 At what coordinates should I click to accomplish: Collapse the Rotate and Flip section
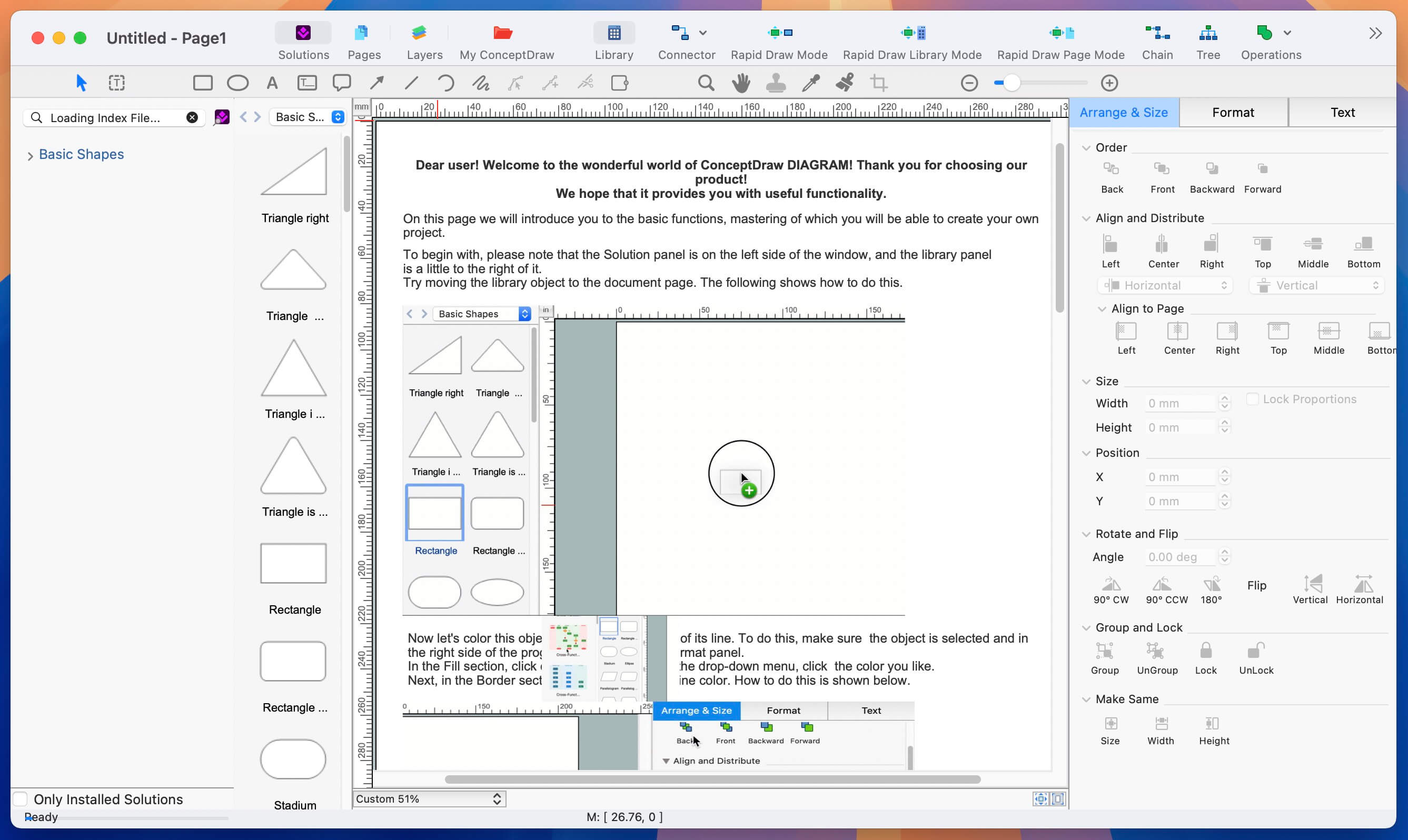pos(1086,533)
